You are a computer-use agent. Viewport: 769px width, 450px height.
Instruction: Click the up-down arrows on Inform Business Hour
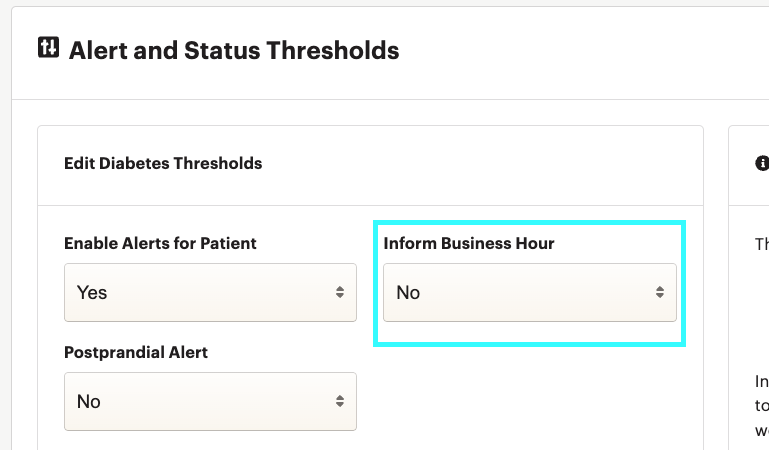[x=660, y=293]
